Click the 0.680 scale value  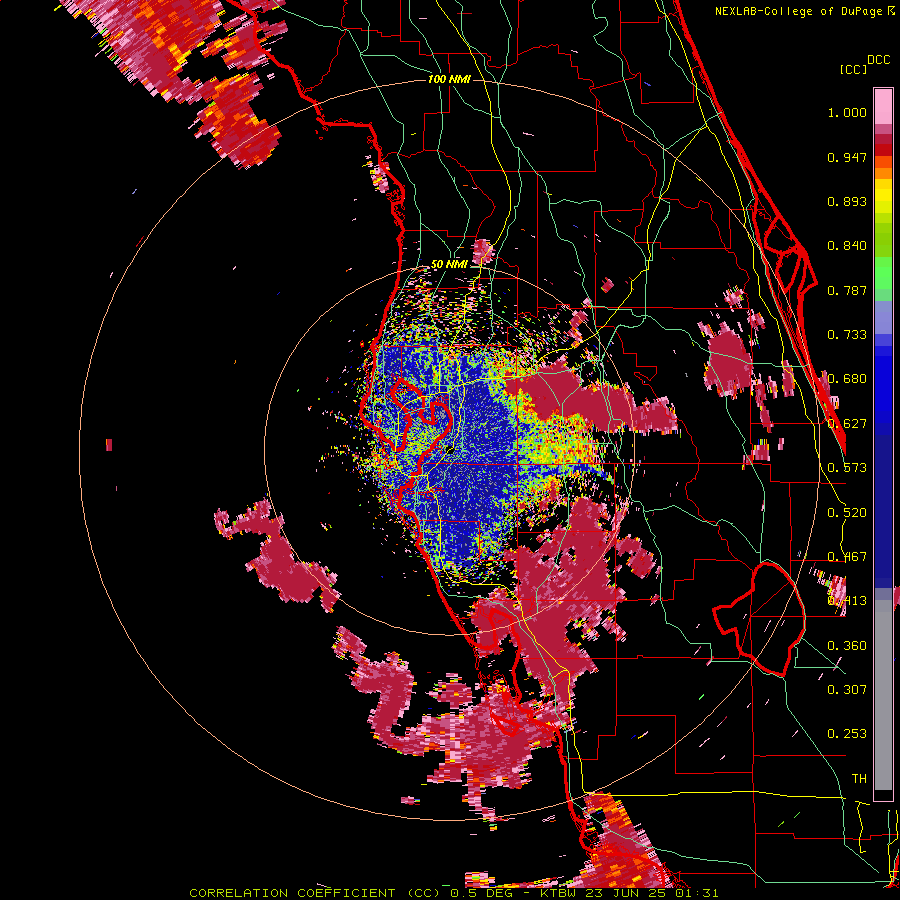click(x=847, y=379)
